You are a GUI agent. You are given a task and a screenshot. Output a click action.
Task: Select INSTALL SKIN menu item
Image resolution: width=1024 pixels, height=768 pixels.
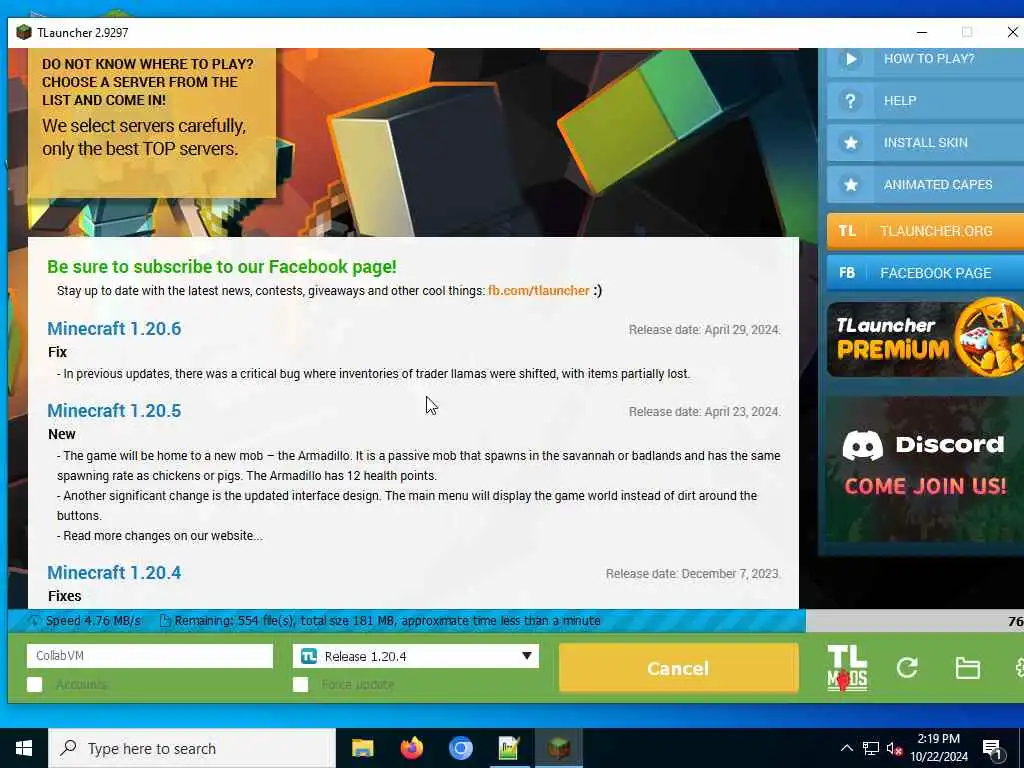coord(925,142)
